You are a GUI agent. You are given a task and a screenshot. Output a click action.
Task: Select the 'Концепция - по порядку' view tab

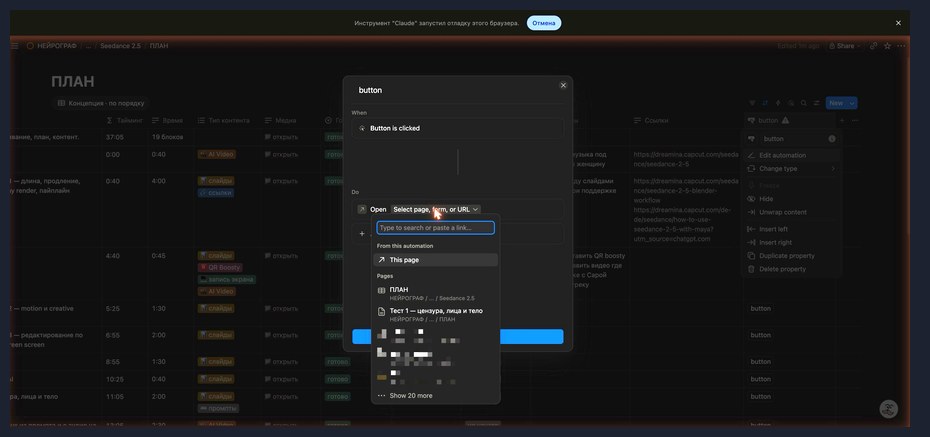(x=100, y=103)
